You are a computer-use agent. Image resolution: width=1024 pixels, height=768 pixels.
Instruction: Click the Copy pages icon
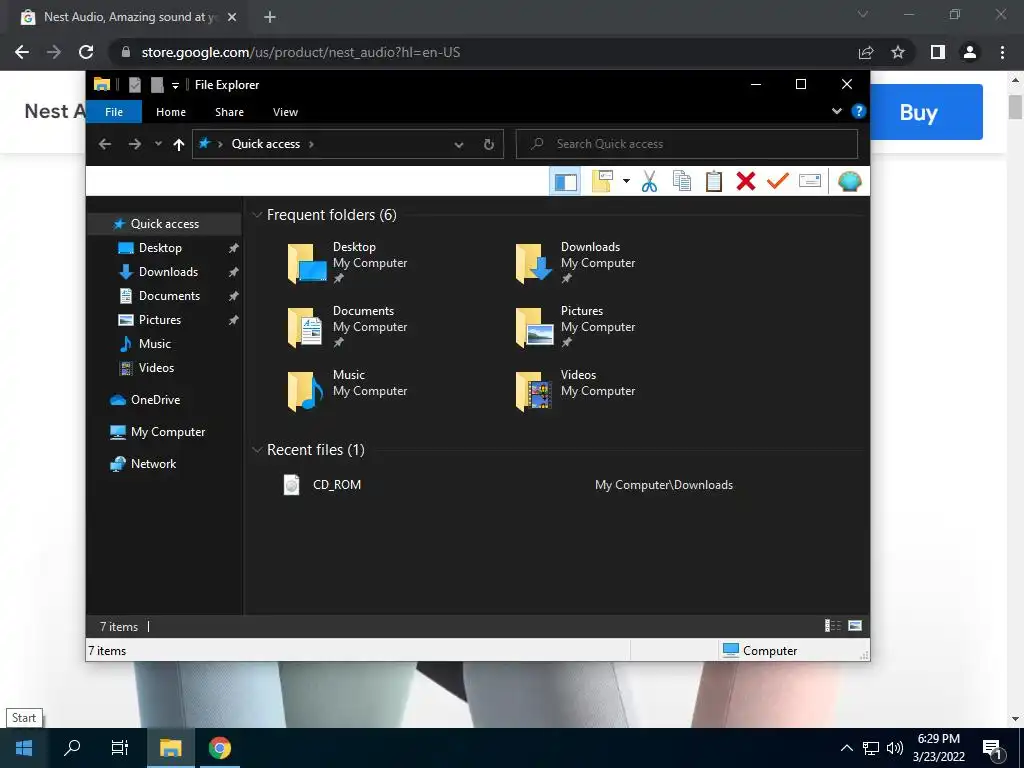[x=682, y=182]
